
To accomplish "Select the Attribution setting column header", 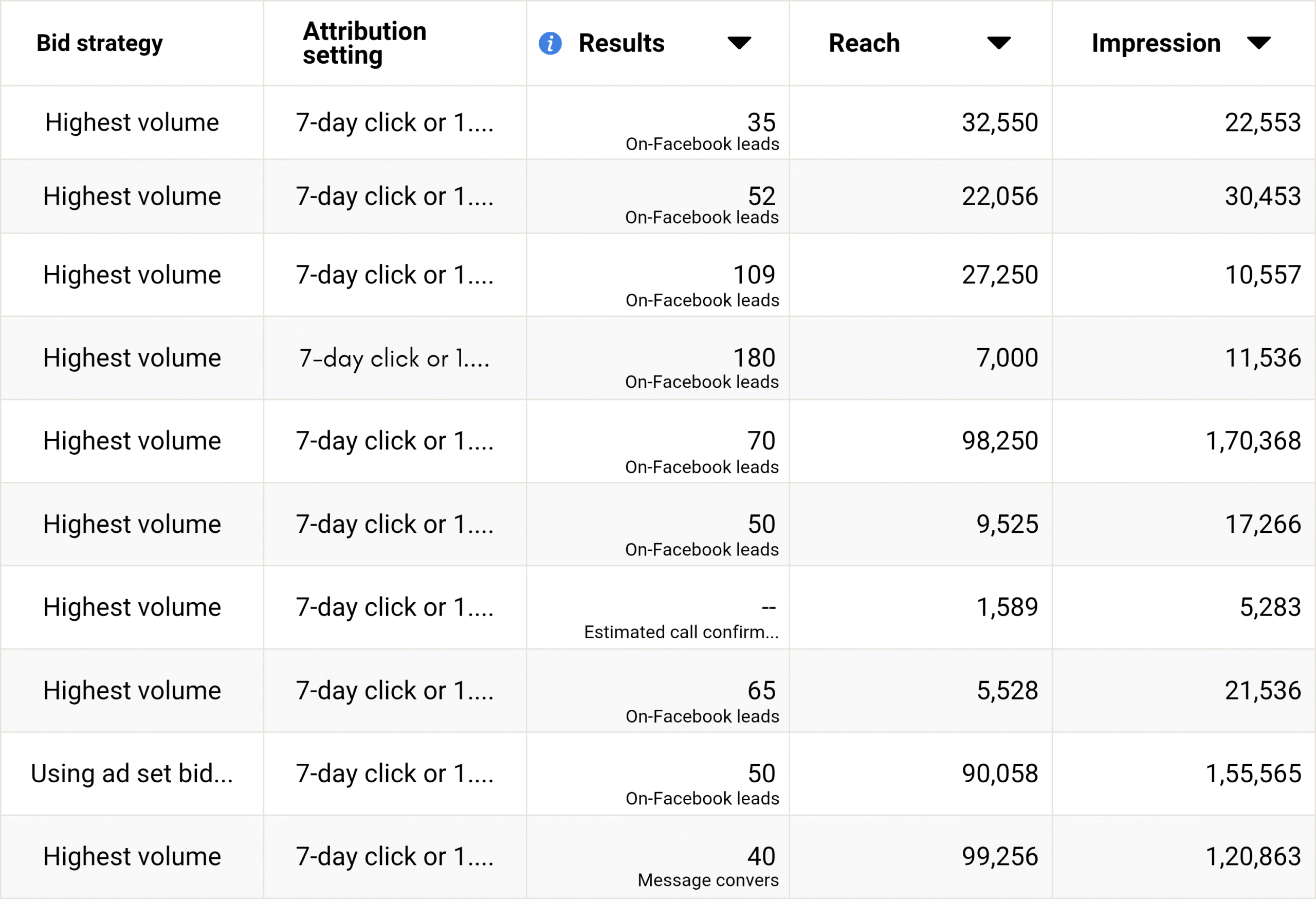I will (364, 43).
